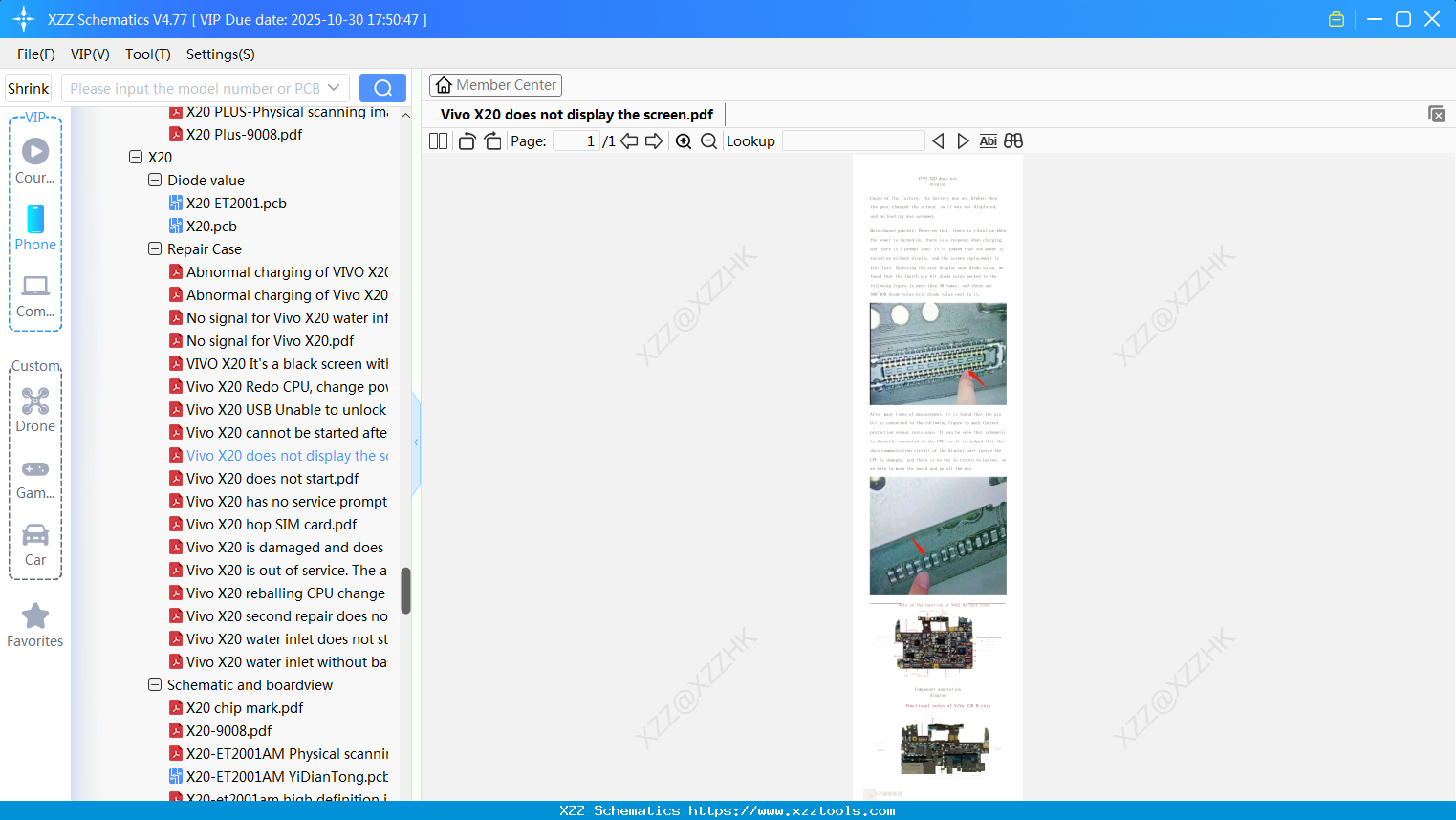Viewport: 1456px width, 820px height.
Task: Click the file tree vertical scrollbar thumb
Action: tap(405, 591)
